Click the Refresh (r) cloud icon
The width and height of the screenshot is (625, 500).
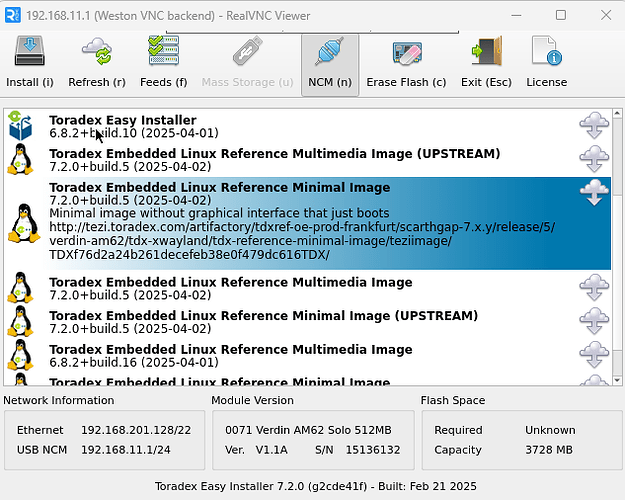tap(97, 51)
